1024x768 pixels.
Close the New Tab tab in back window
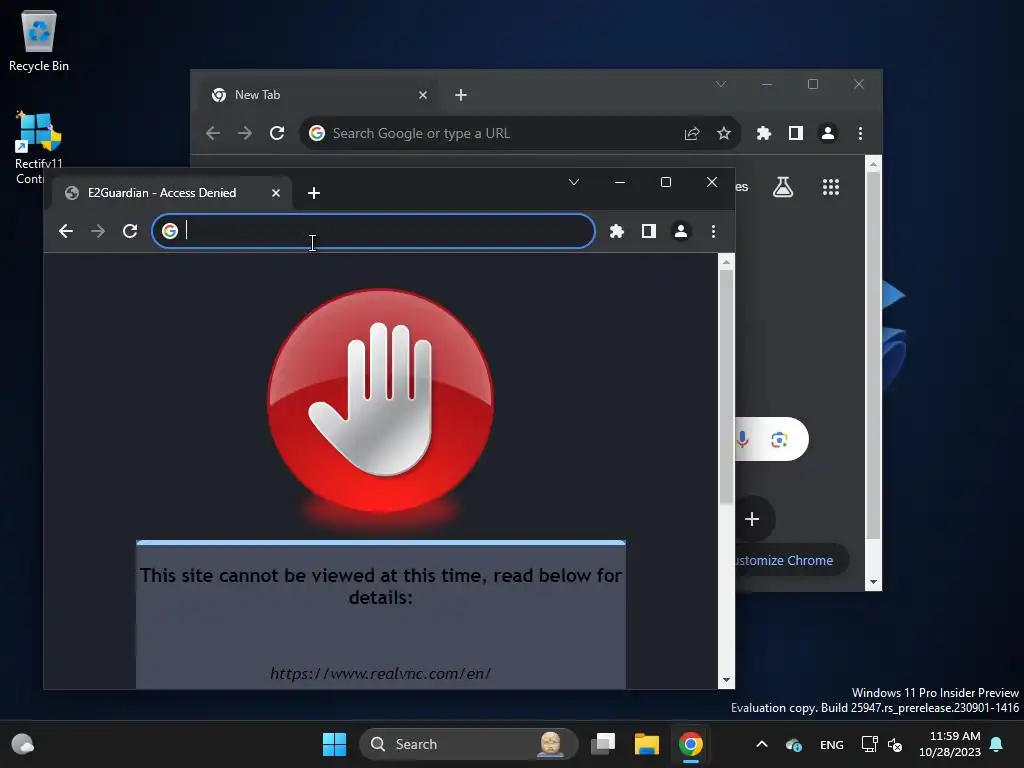[x=423, y=95]
